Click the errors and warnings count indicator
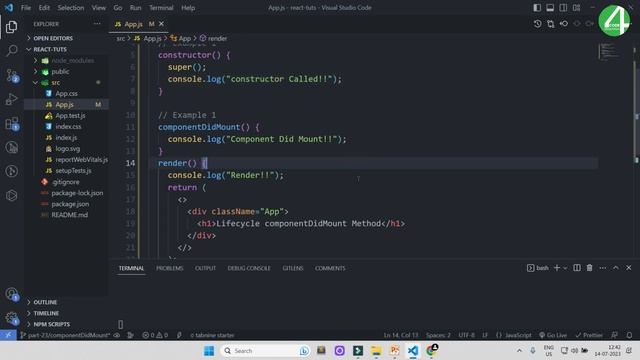The height and width of the screenshot is (360, 640). click(x=155, y=335)
